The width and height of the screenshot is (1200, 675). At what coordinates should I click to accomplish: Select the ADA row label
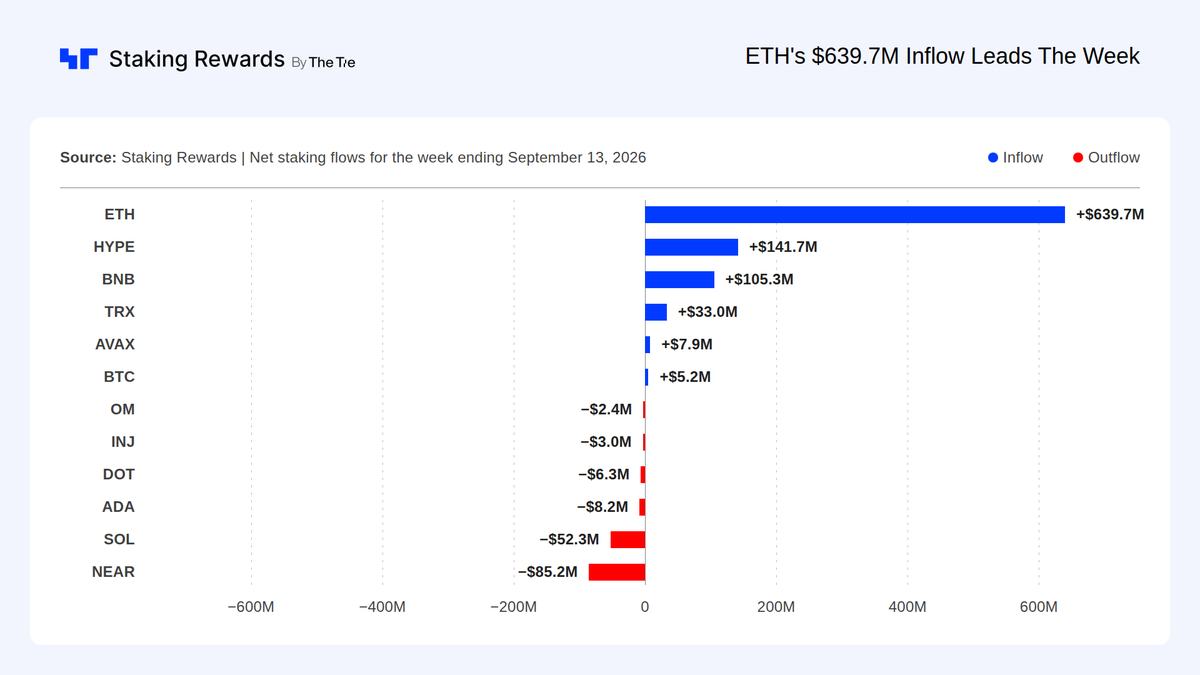pos(118,507)
